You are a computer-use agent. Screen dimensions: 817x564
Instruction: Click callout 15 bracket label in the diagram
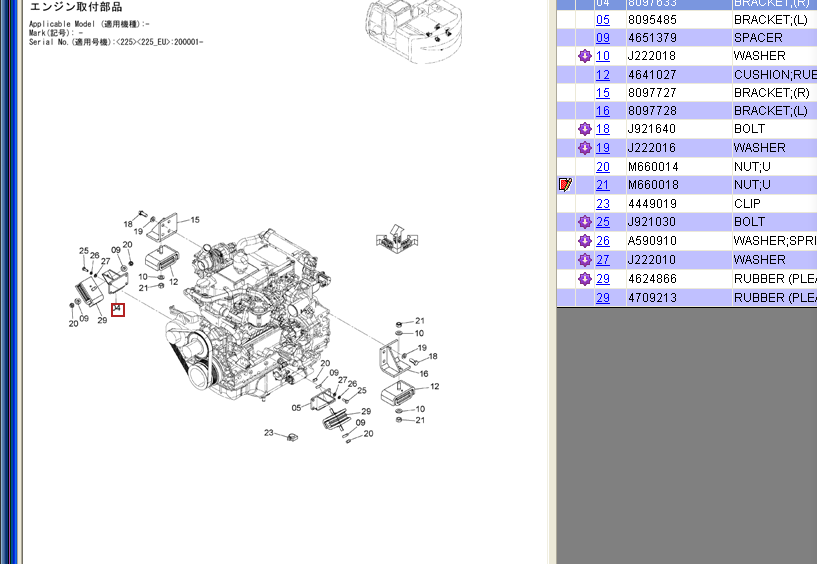coord(195,220)
